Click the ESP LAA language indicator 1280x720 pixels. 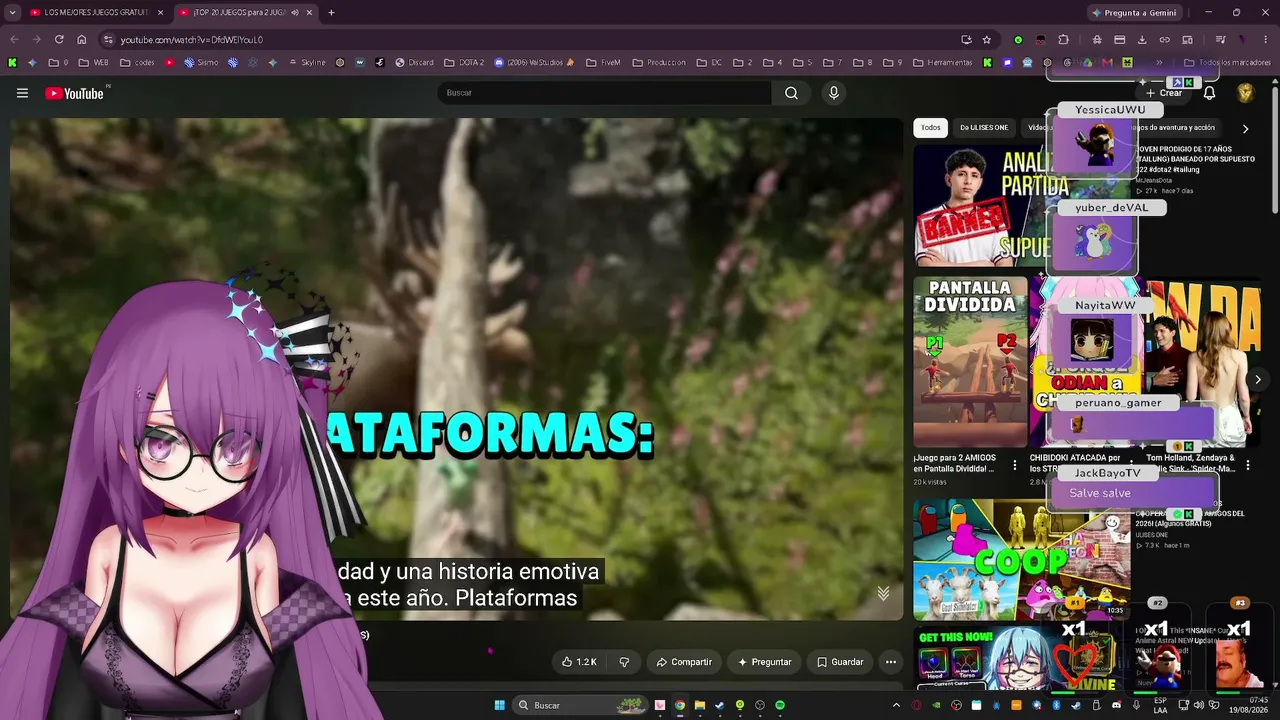1160,705
